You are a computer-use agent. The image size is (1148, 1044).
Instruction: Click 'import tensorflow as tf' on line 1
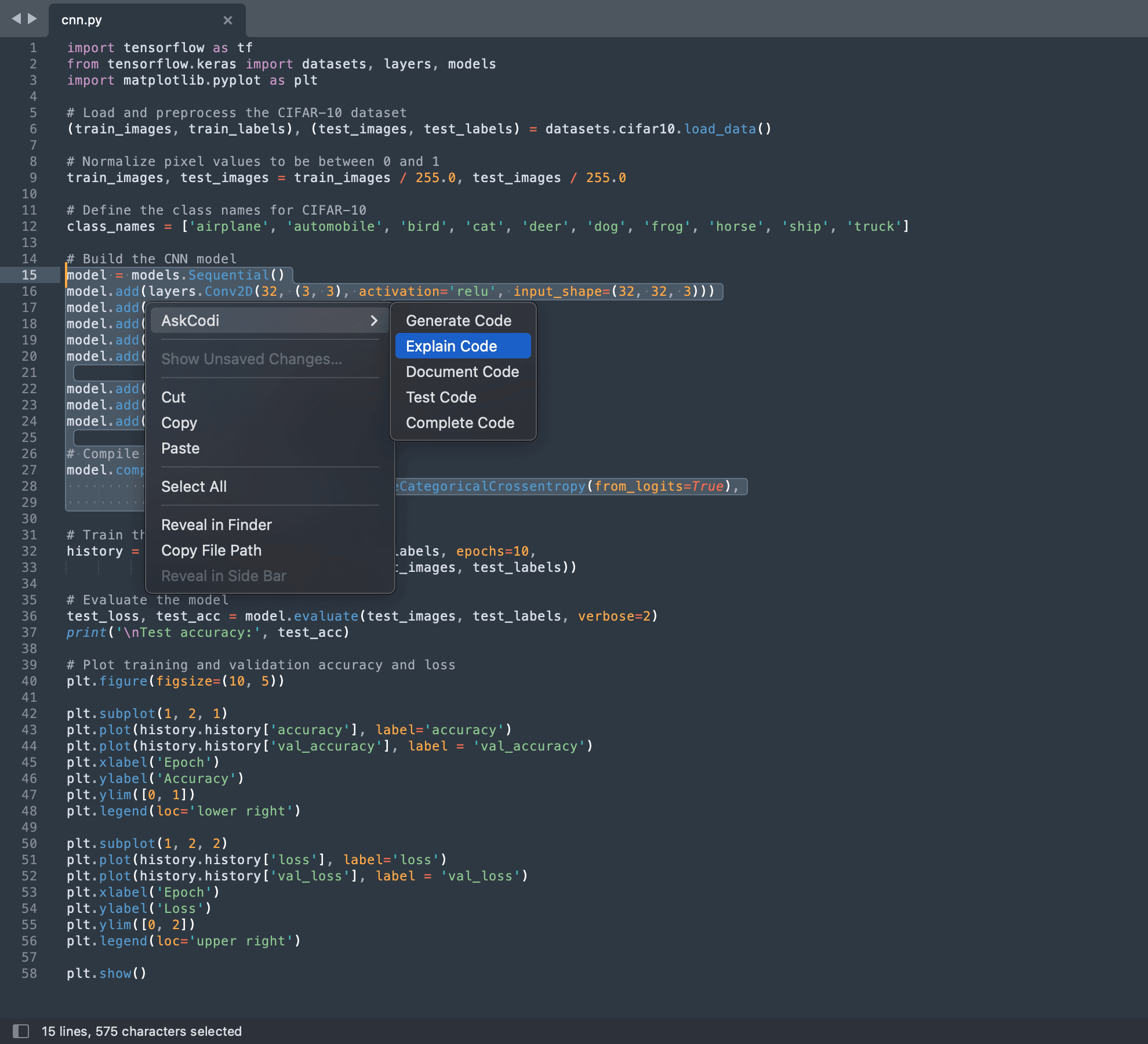(159, 48)
